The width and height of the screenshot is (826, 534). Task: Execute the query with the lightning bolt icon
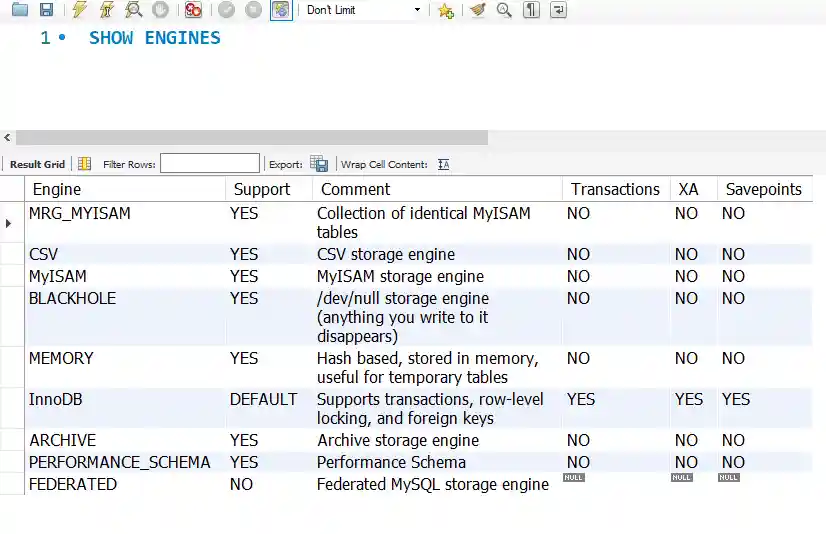click(80, 9)
